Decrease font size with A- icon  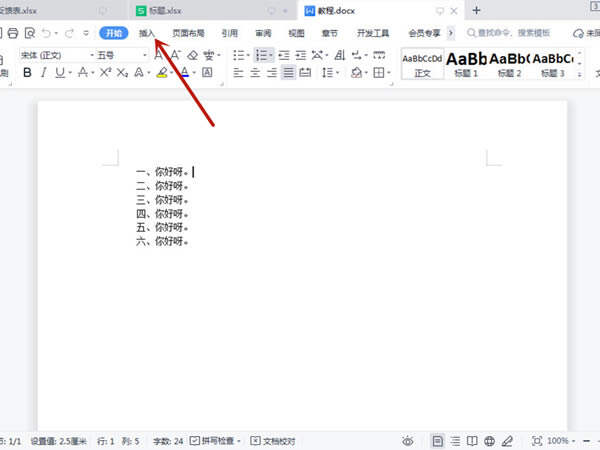pyautogui.click(x=175, y=55)
